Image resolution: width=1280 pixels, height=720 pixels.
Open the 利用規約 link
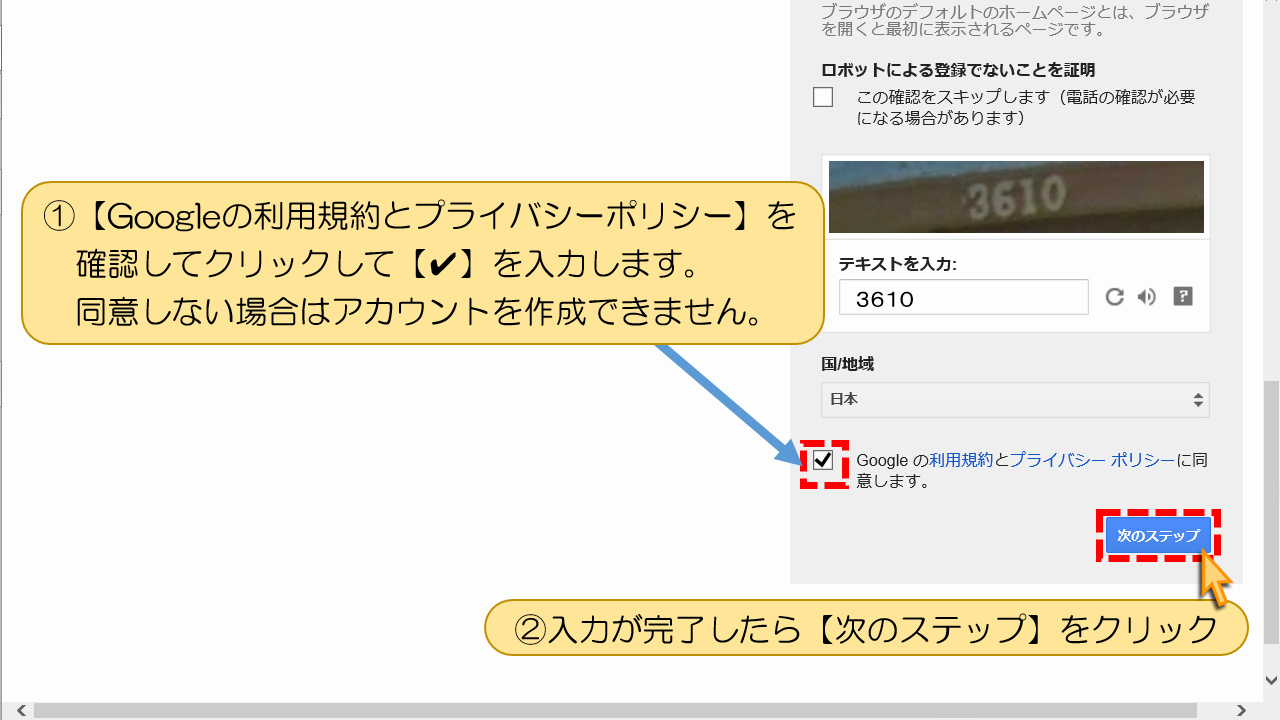961,460
